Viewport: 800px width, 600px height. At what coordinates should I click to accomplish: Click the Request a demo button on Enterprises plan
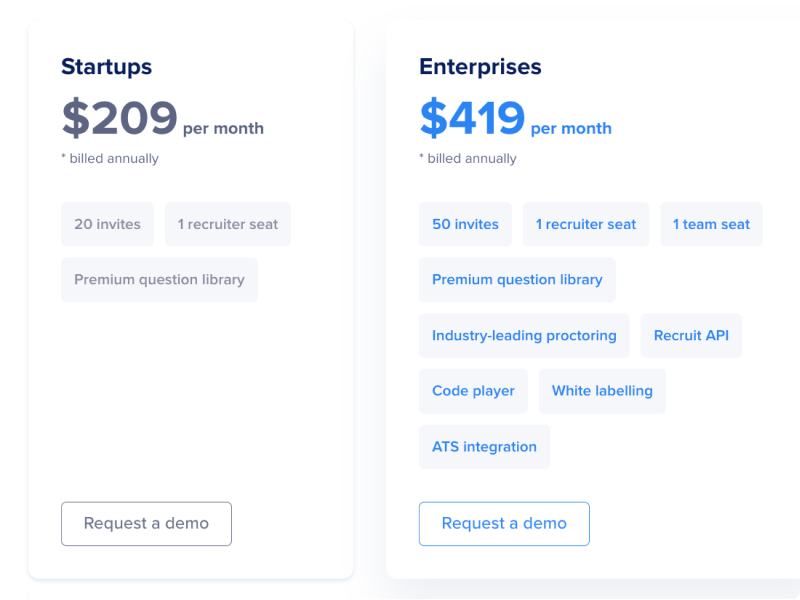pos(504,523)
